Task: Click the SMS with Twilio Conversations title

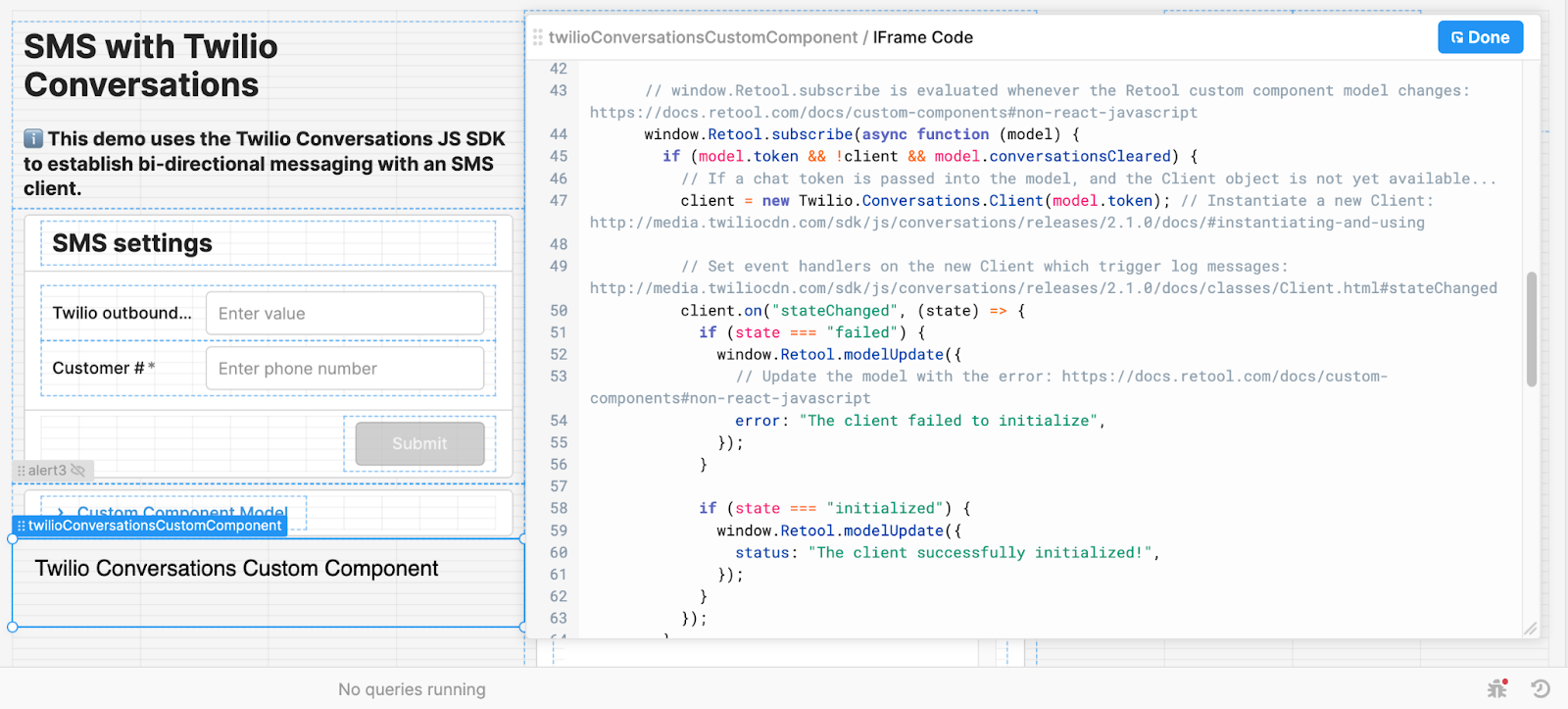Action: coord(151,66)
